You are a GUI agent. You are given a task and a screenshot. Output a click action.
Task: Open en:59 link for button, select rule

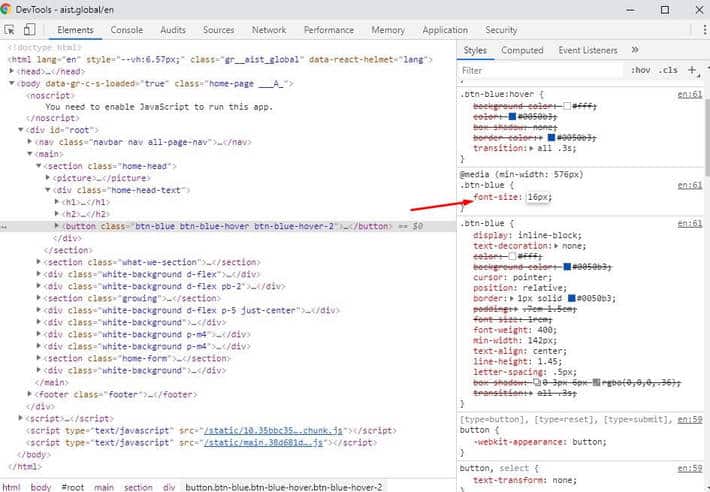pos(690,468)
